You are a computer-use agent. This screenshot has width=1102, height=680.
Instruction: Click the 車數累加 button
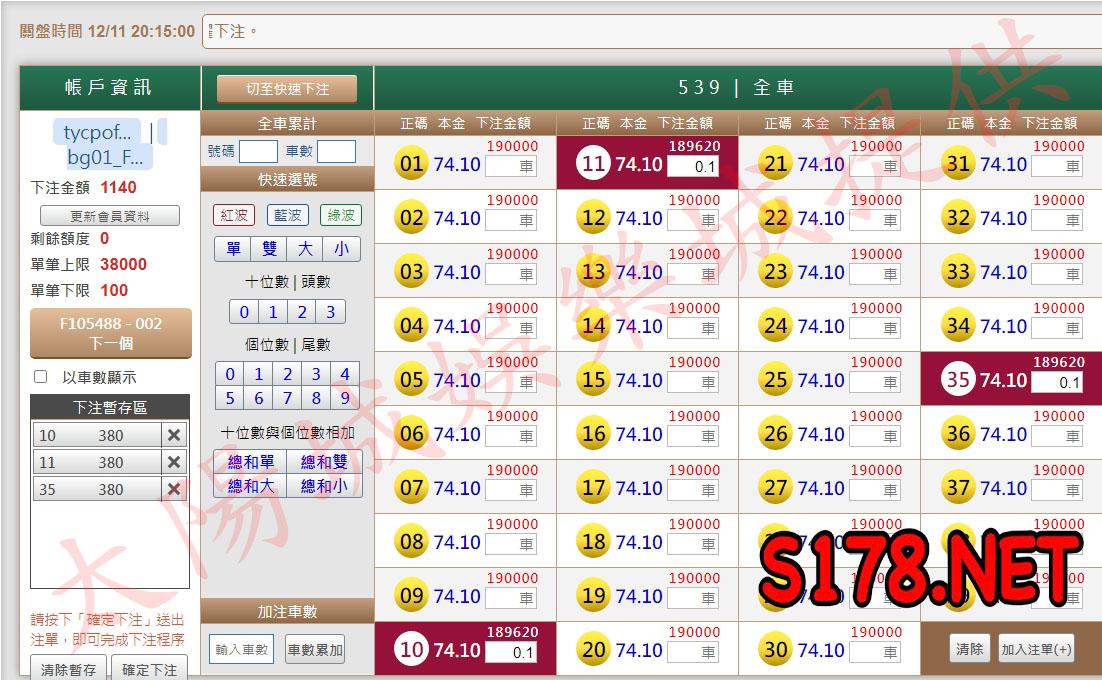[x=315, y=650]
